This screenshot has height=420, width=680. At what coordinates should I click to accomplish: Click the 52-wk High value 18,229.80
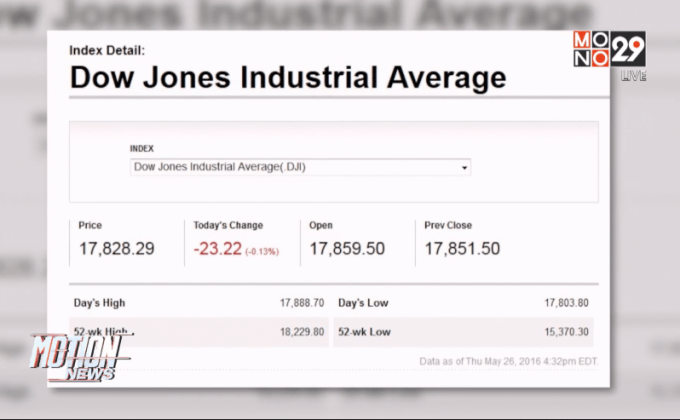pos(302,331)
